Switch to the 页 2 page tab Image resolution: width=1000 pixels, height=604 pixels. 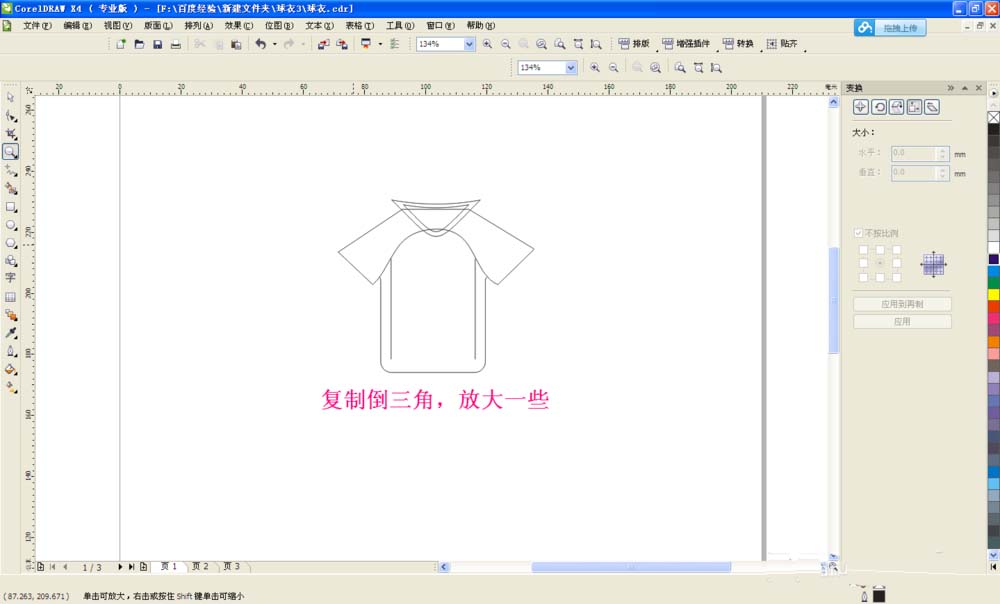[x=200, y=566]
